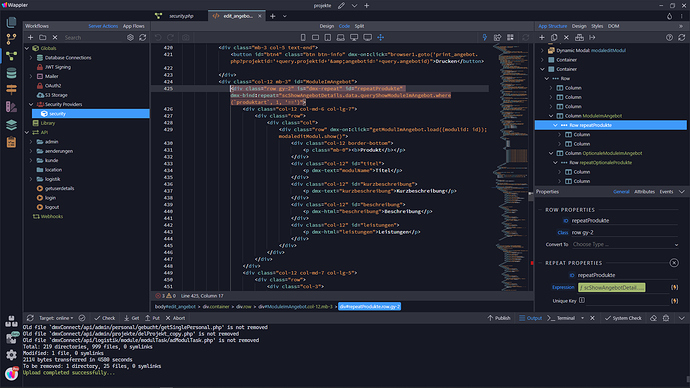Run the System Check button
Image resolution: width=690 pixels, height=388 pixels.
[x=623, y=318]
